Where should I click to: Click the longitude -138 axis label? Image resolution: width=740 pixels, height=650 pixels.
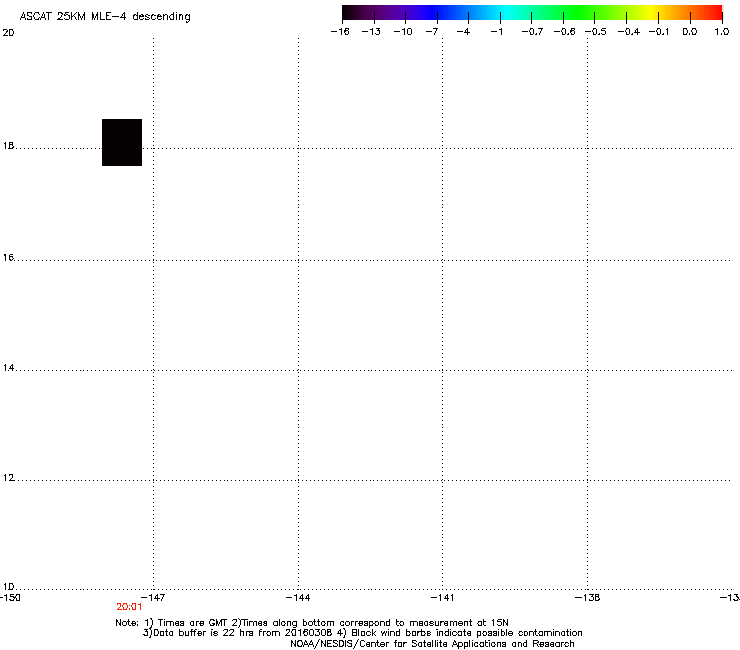(588, 598)
